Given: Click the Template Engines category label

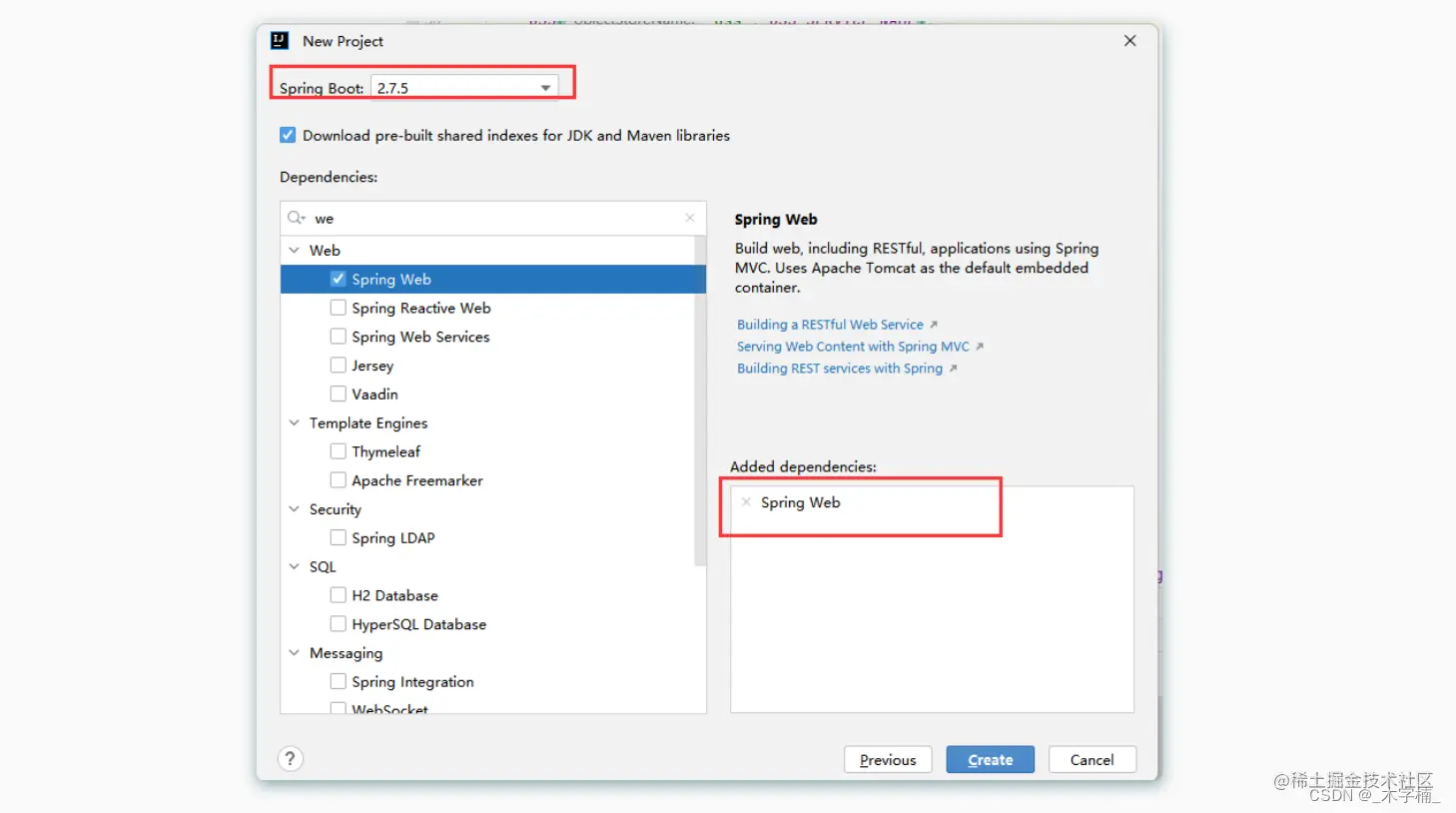Looking at the screenshot, I should (368, 423).
